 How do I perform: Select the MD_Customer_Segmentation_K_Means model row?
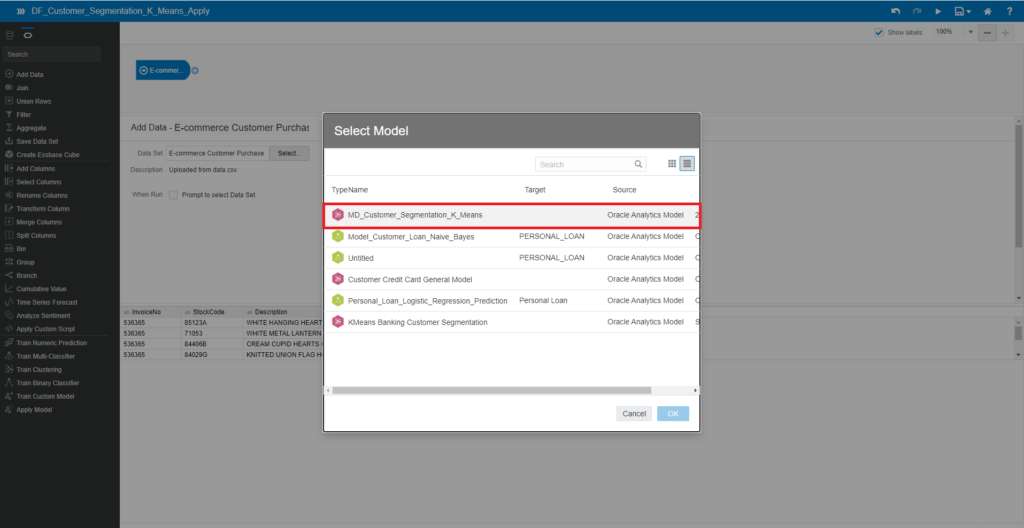512,215
